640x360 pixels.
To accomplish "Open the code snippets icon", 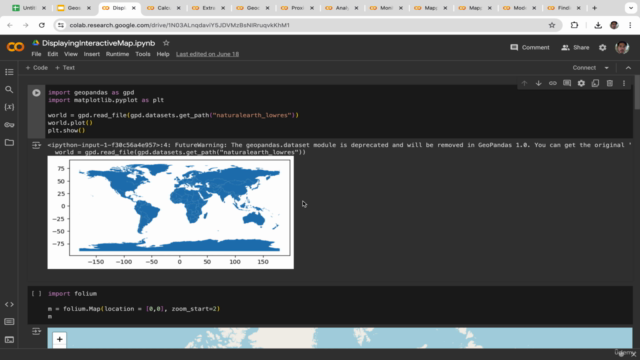I will click(9, 304).
